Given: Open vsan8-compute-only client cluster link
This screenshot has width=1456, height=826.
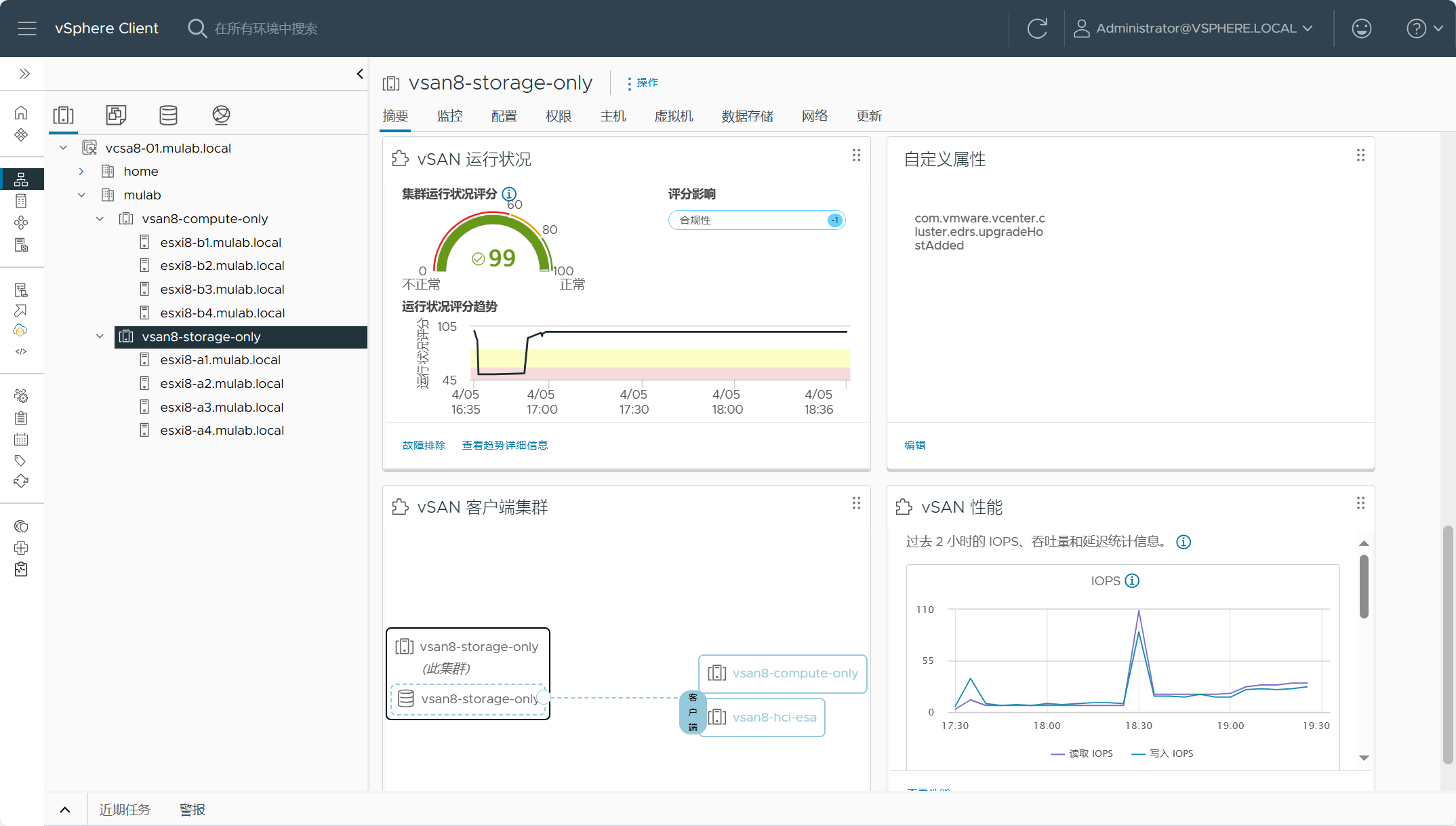Looking at the screenshot, I should 795,673.
